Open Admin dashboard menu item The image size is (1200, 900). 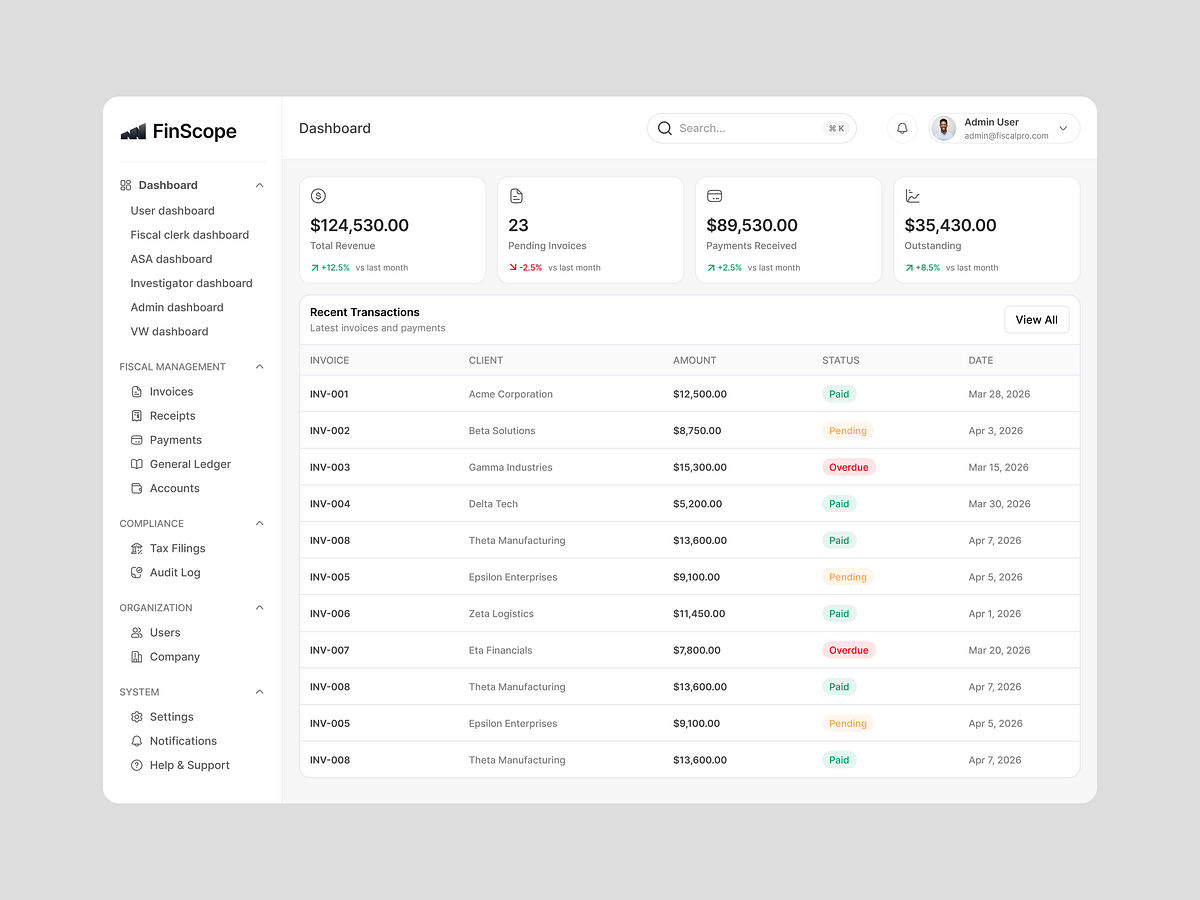point(177,307)
